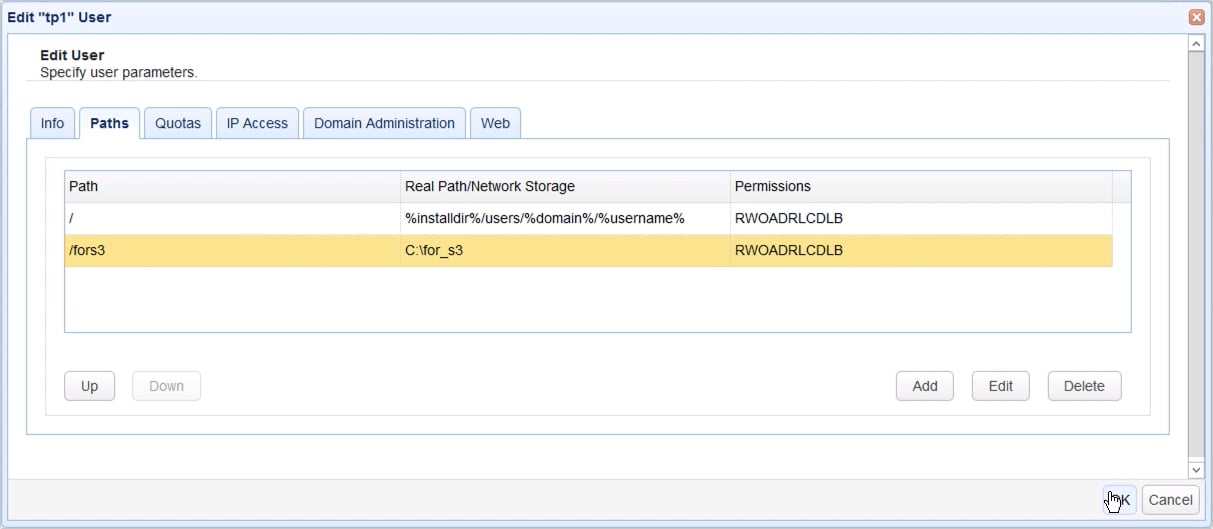The width and height of the screenshot is (1213, 529).
Task: Switch to the Info tab
Action: [52, 123]
